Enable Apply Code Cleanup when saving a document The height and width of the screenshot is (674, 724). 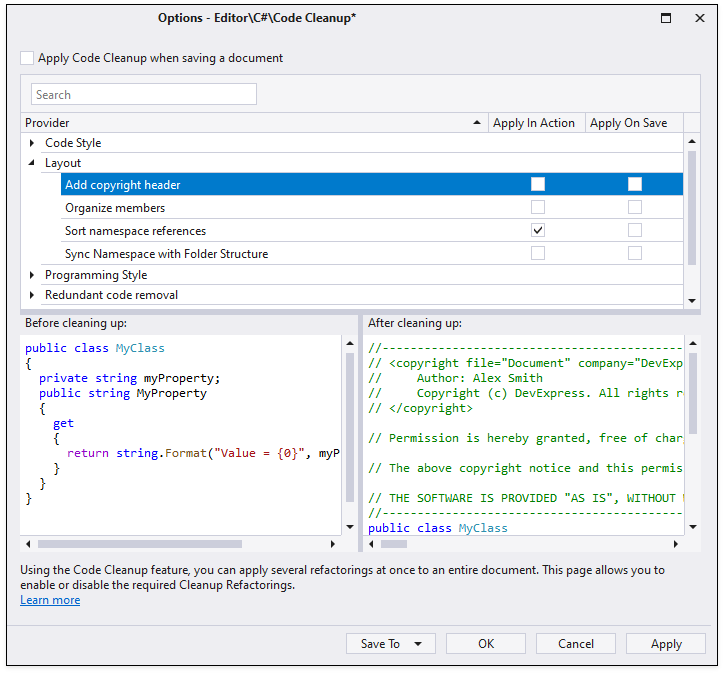(x=27, y=58)
